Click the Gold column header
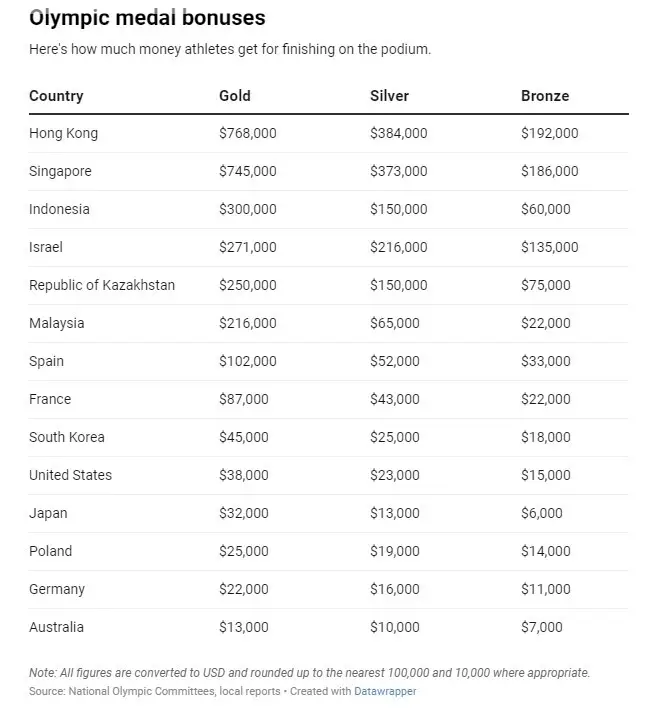The width and height of the screenshot is (649, 715). coord(235,96)
